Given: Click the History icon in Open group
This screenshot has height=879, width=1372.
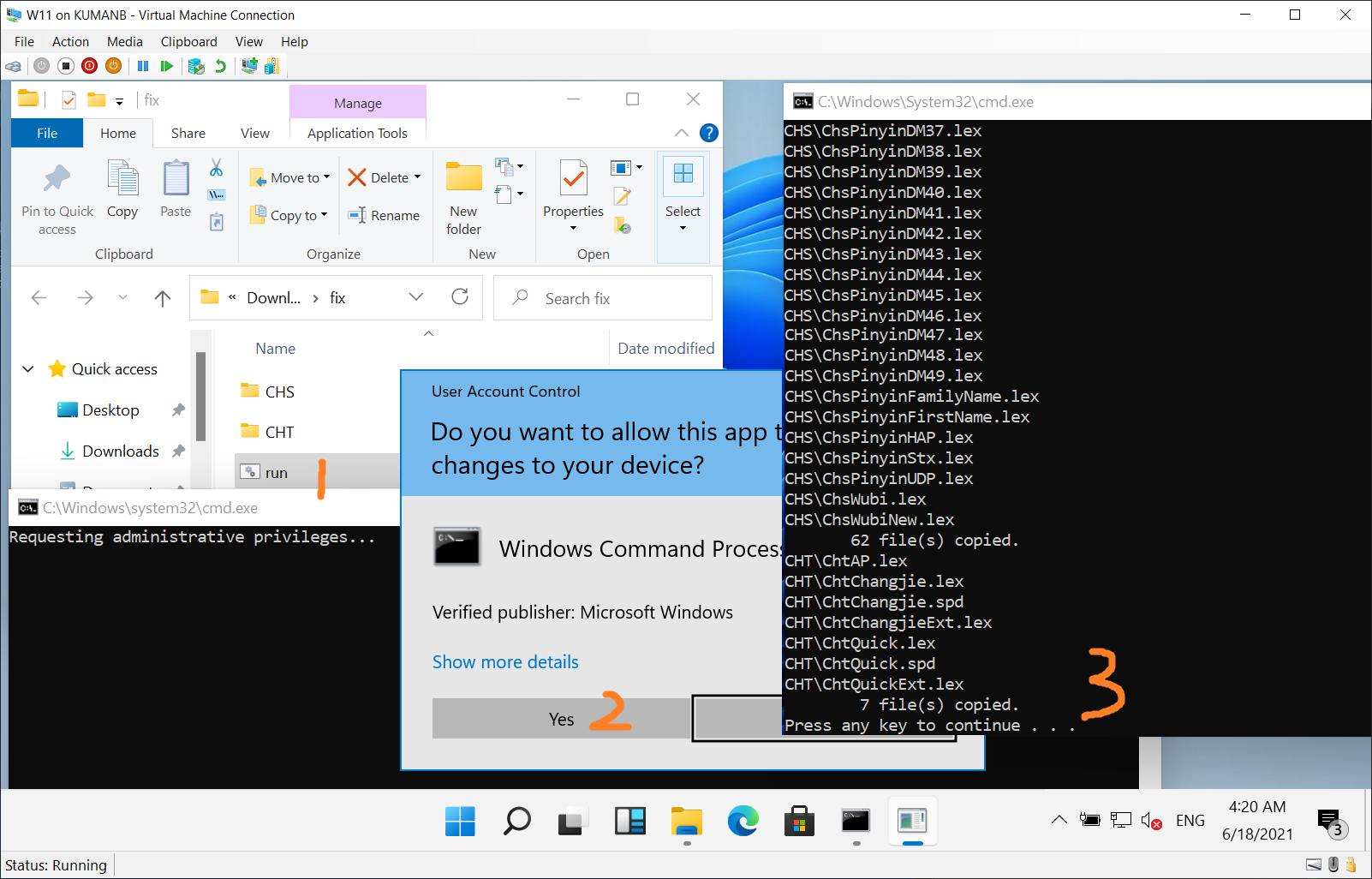Looking at the screenshot, I should click(x=623, y=225).
